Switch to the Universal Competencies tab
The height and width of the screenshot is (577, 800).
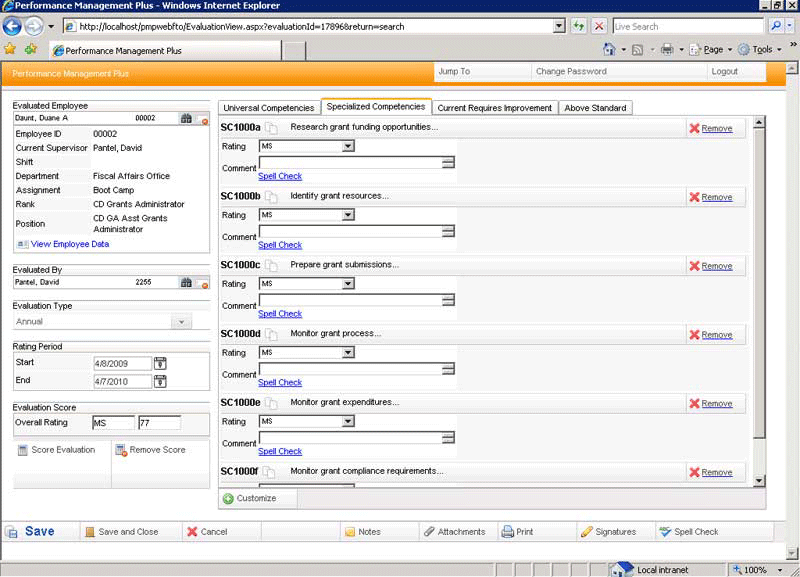click(268, 108)
